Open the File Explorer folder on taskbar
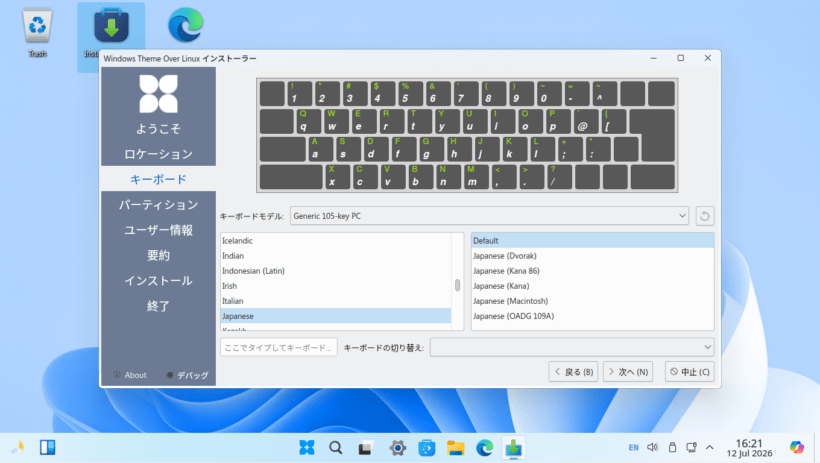Image resolution: width=820 pixels, height=463 pixels. pyautogui.click(x=455, y=448)
